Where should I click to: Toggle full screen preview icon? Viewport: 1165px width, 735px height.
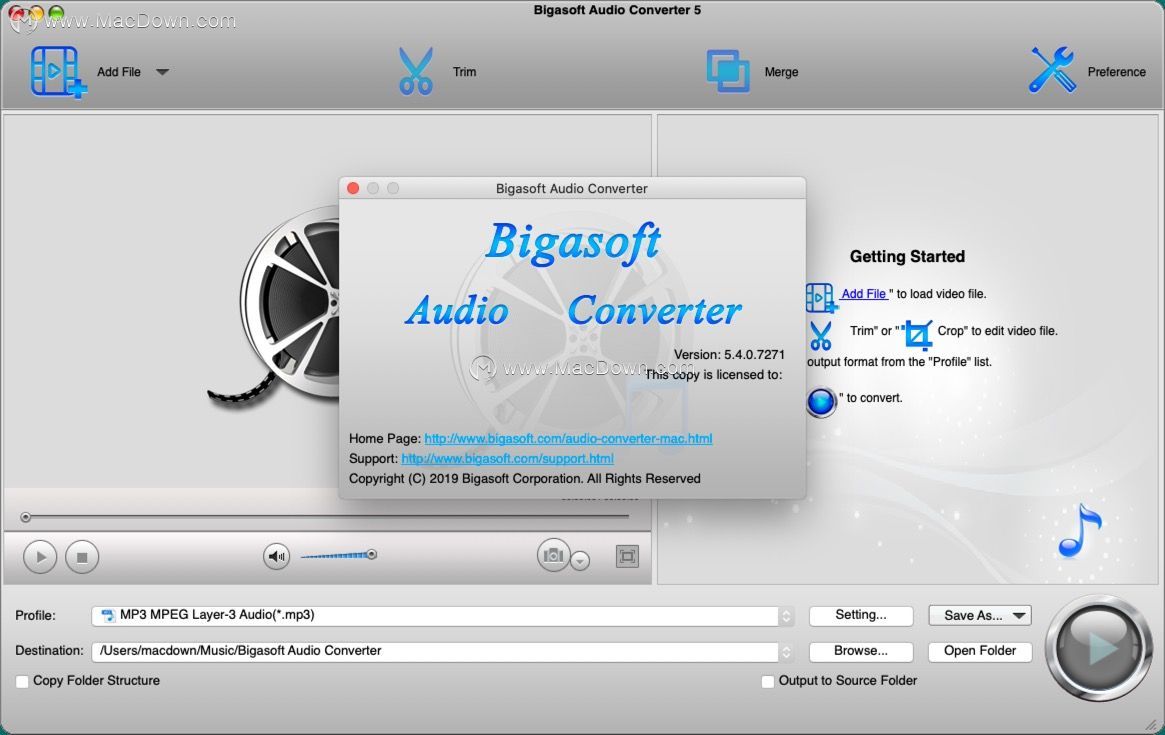(x=627, y=556)
